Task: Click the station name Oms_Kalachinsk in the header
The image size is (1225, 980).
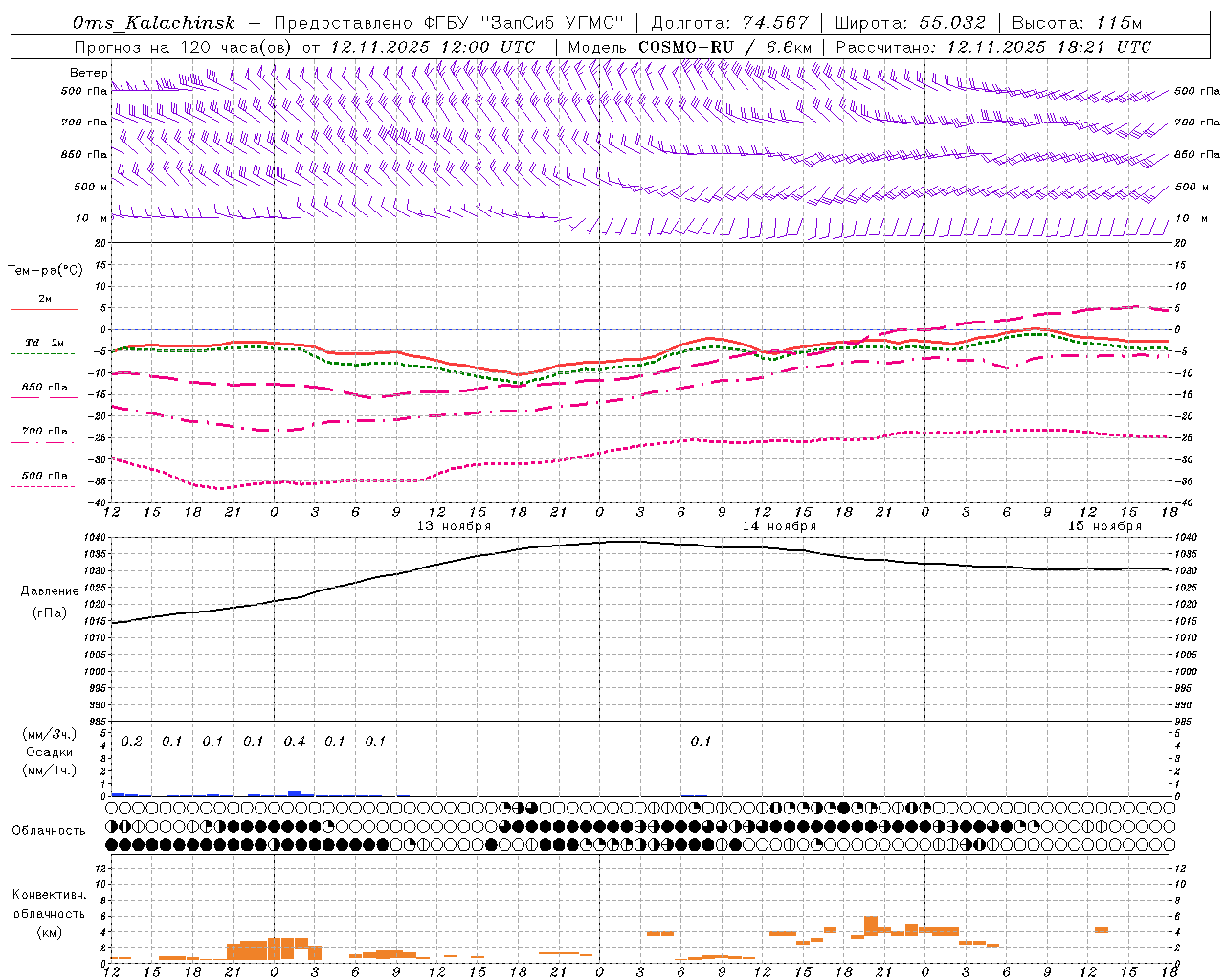Action: [154, 23]
